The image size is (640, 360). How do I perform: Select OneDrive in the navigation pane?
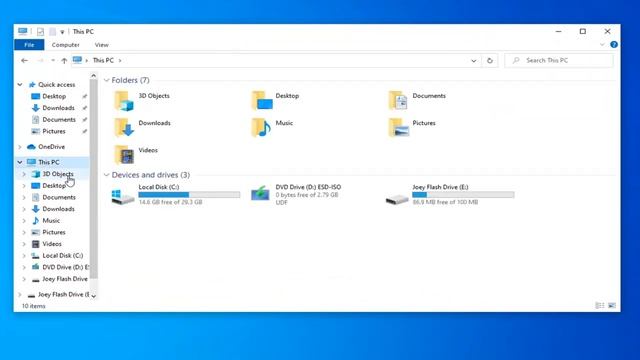coord(51,147)
